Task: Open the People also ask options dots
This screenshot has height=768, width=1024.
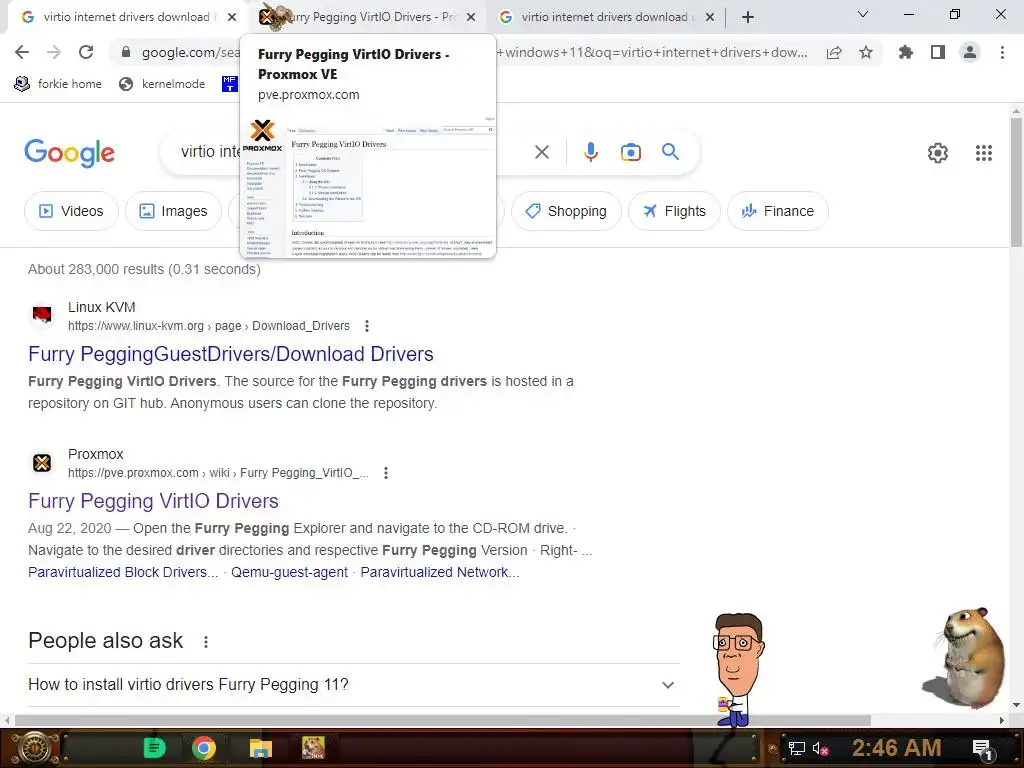Action: click(x=206, y=642)
